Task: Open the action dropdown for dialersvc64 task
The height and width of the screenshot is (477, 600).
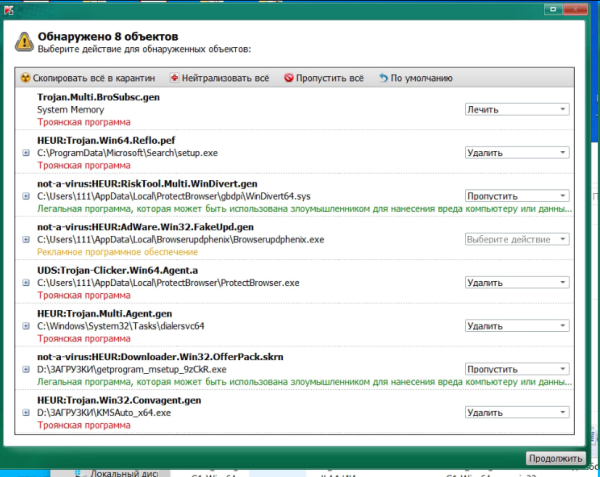Action: 517,326
